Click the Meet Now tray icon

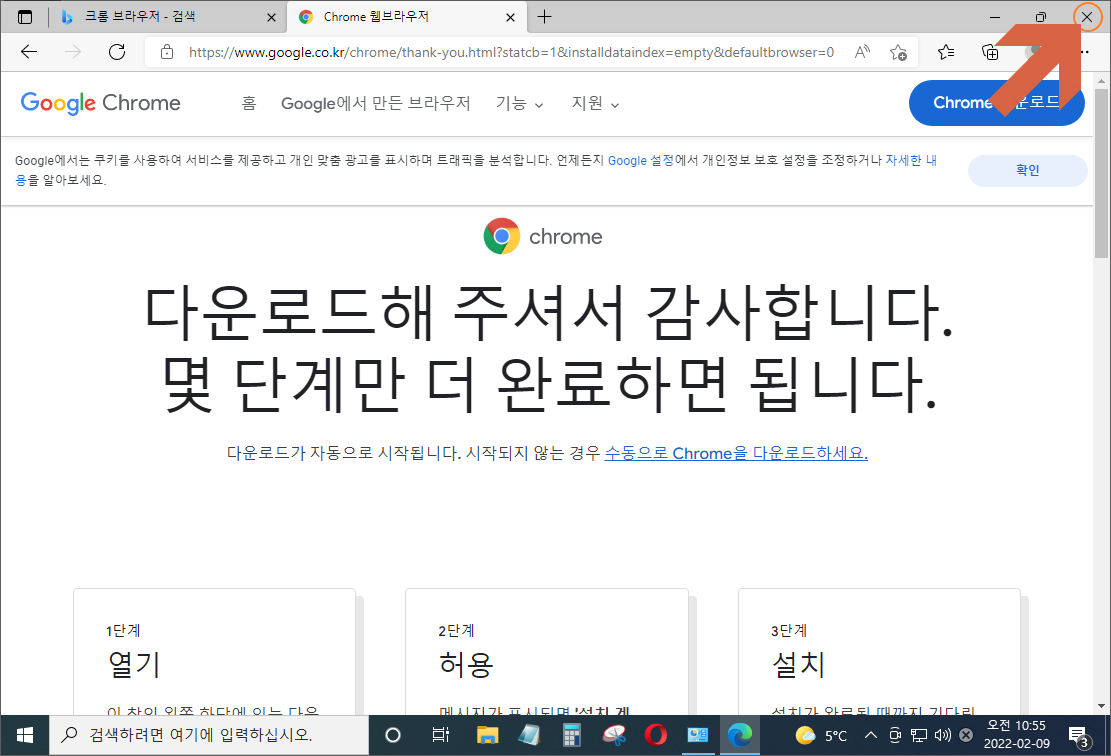pyautogui.click(x=895, y=735)
